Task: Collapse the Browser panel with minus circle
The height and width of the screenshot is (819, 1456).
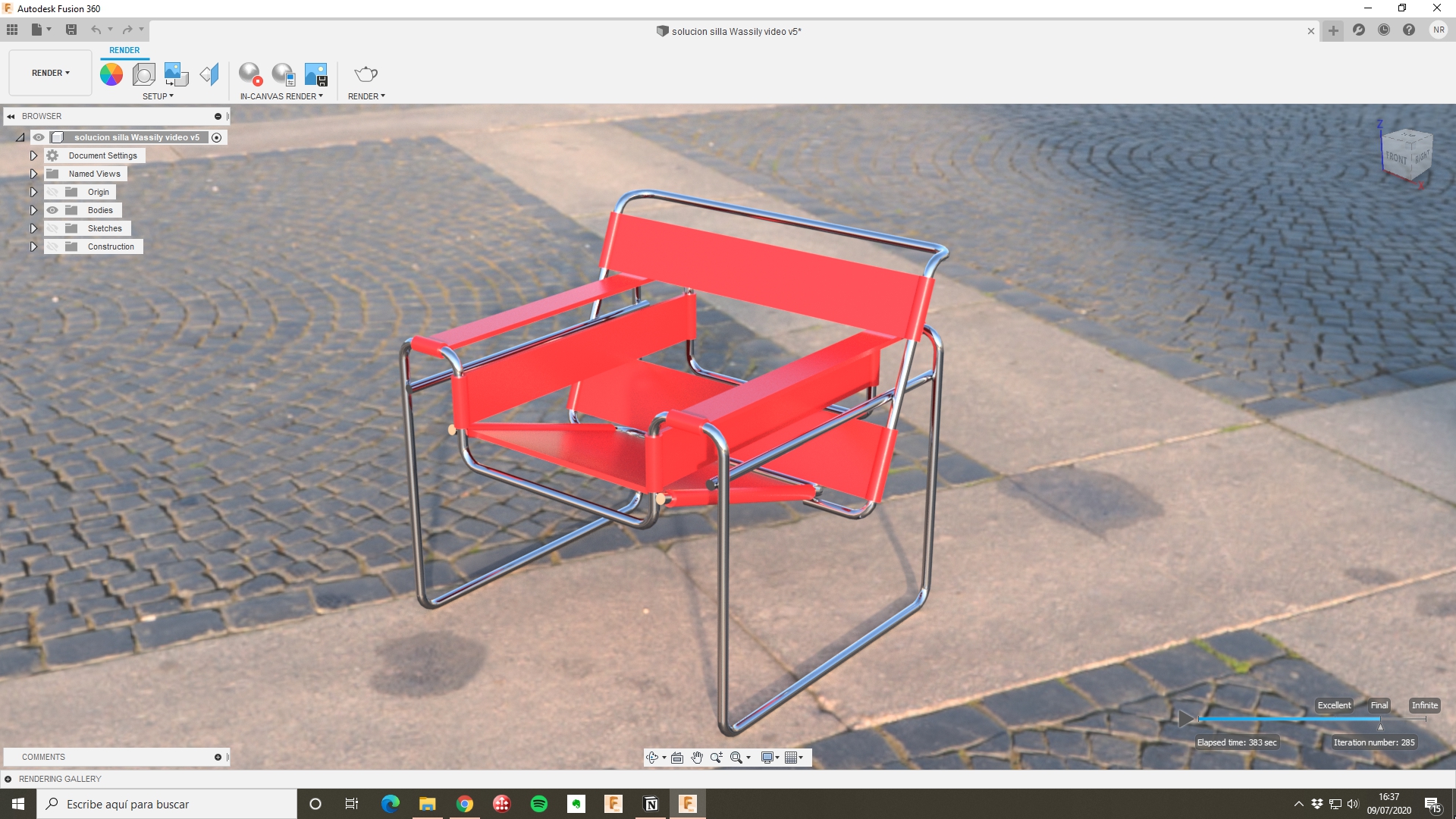Action: [x=218, y=116]
